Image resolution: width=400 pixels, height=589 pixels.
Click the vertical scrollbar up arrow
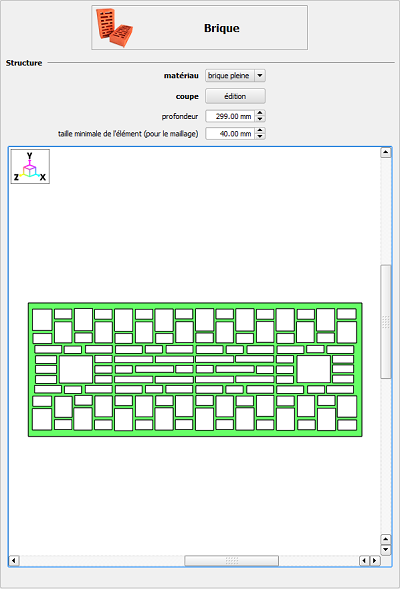[x=386, y=153]
